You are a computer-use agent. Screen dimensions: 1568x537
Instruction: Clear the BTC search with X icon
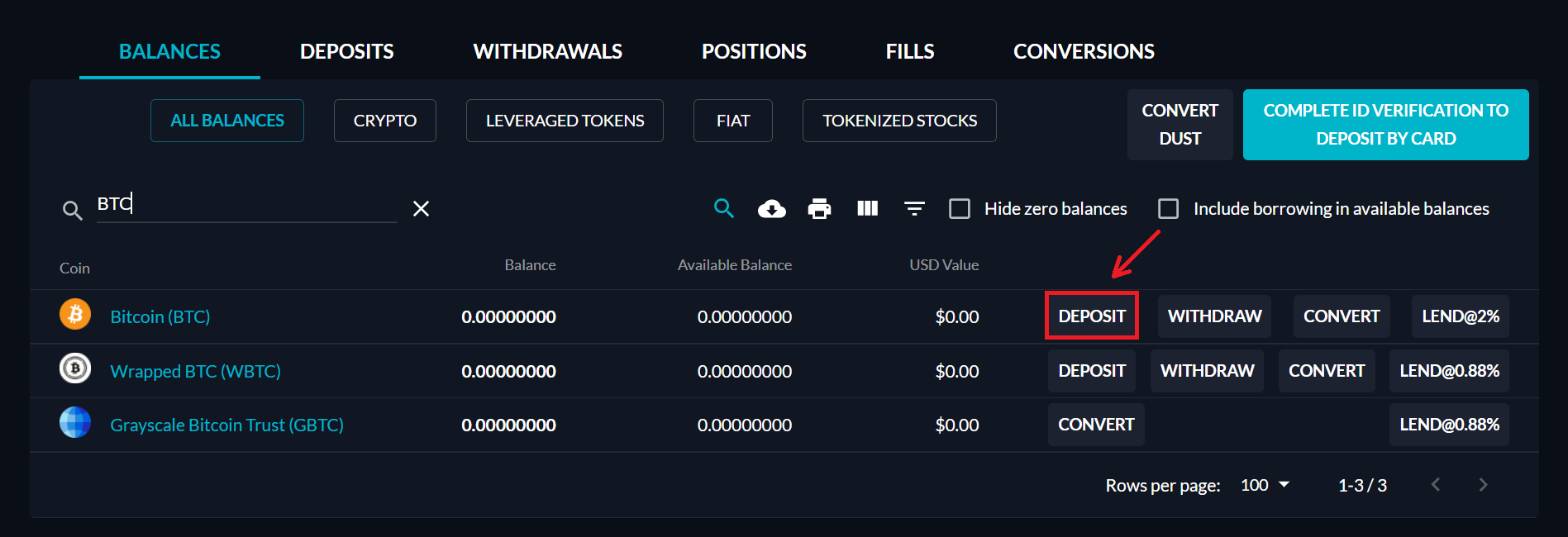pyautogui.click(x=421, y=209)
